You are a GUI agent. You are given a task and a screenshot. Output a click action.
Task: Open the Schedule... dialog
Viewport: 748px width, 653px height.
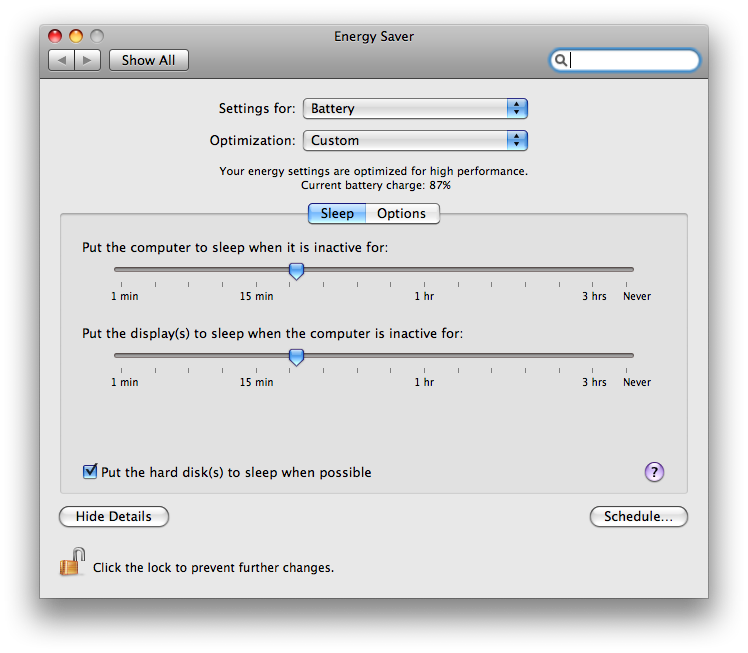coord(638,517)
